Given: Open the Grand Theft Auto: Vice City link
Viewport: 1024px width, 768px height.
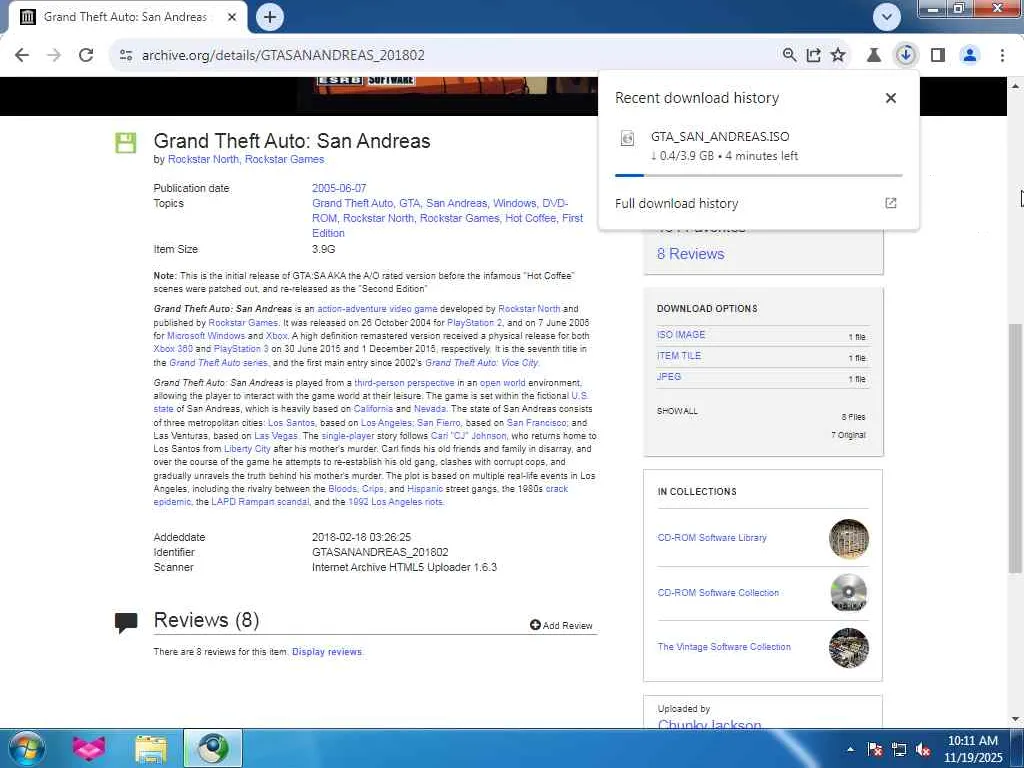Looking at the screenshot, I should pos(481,362).
